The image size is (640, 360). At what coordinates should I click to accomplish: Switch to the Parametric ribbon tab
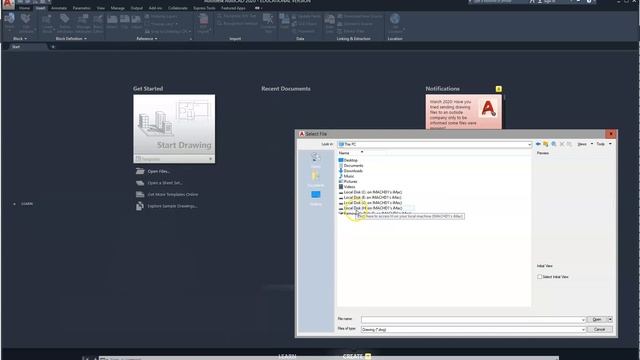(x=81, y=8)
